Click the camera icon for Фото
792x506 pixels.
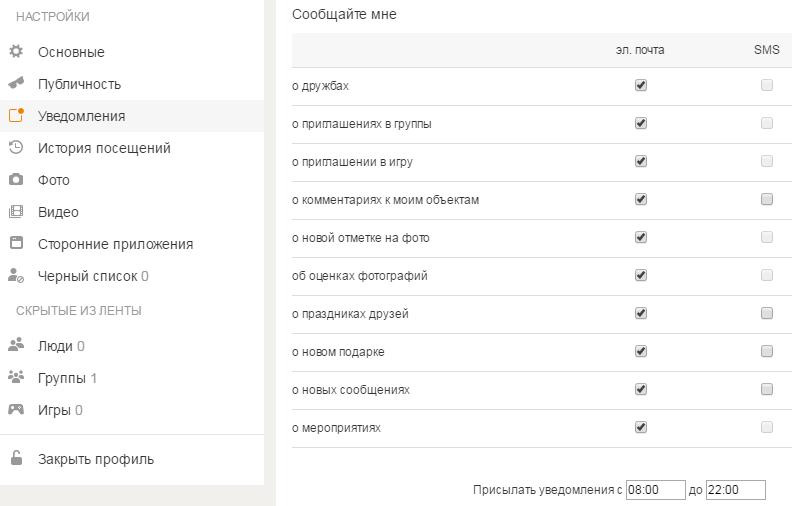pos(16,179)
